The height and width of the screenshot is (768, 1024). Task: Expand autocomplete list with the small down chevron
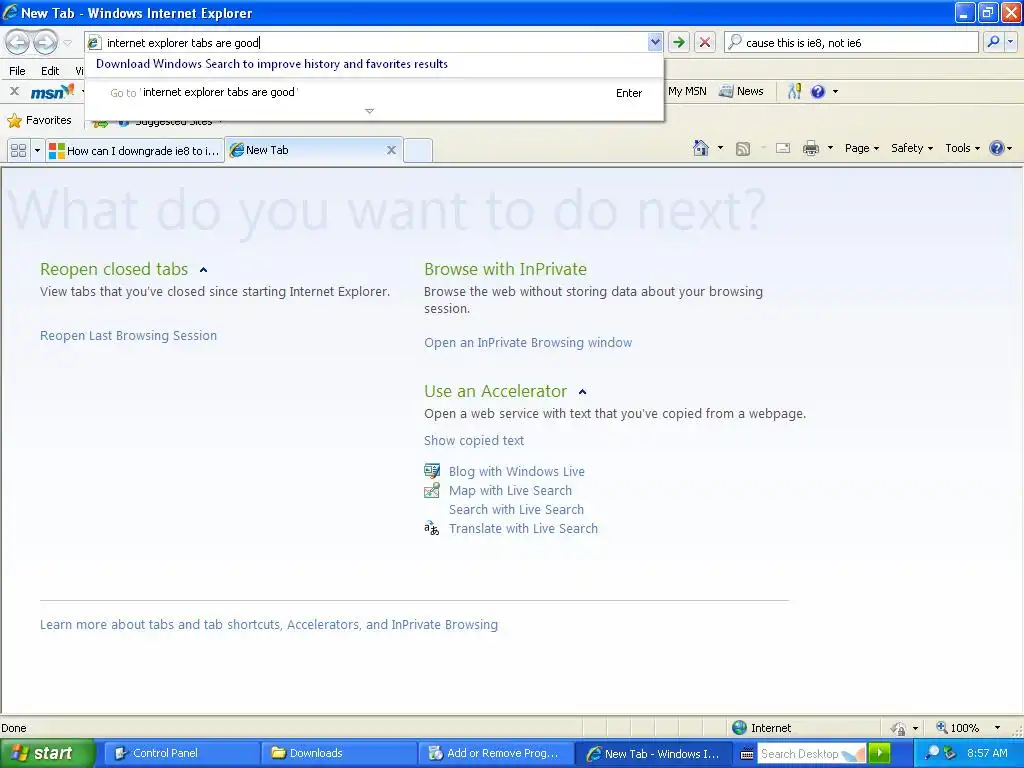tap(370, 111)
